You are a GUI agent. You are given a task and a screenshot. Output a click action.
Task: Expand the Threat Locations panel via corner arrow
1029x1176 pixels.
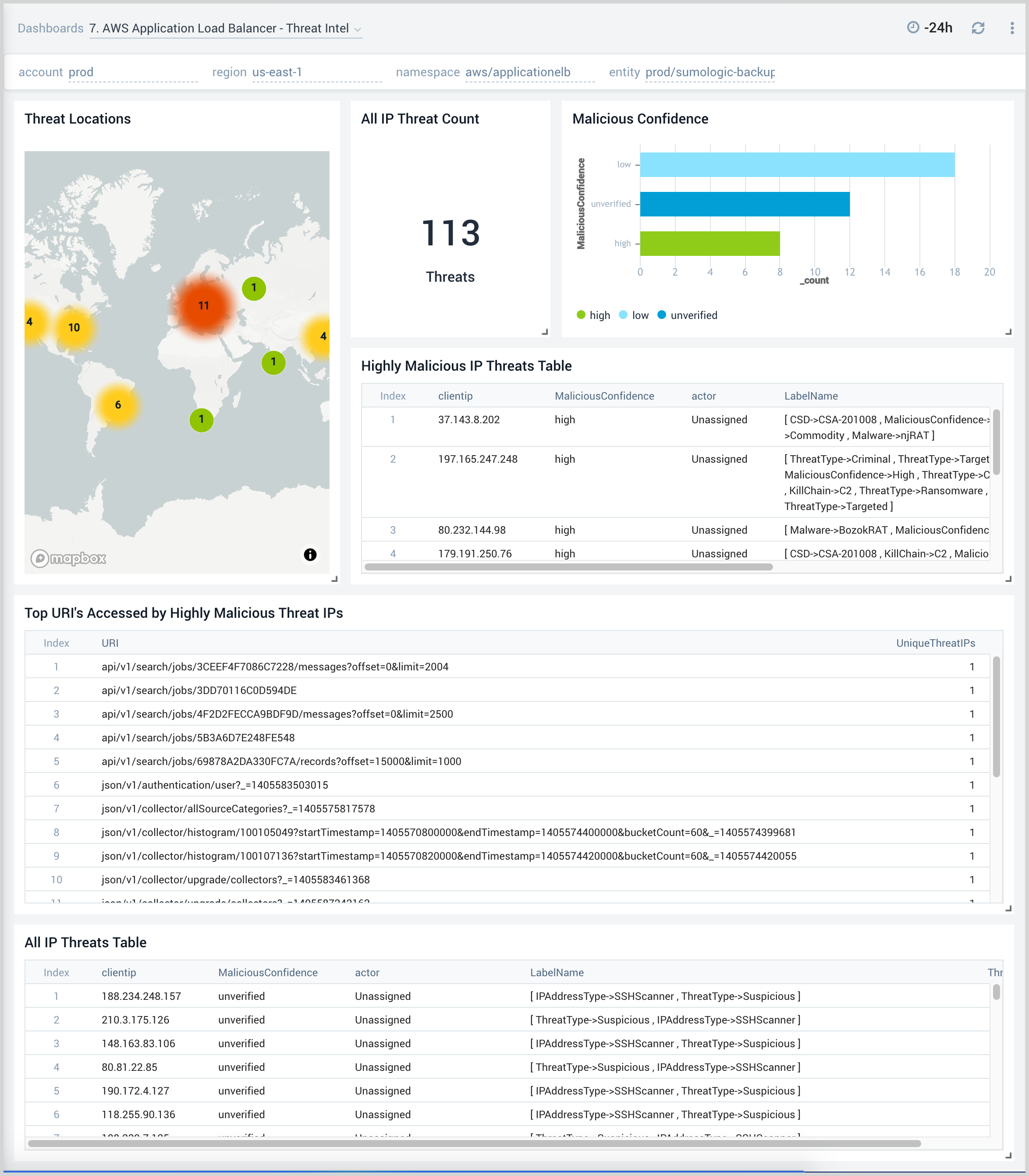coord(335,578)
